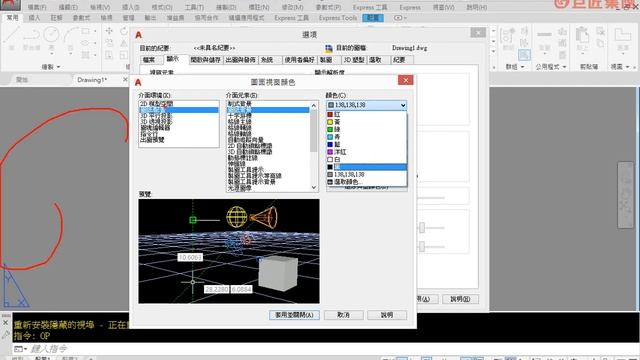Open the 開始 document tab

pos(22,80)
